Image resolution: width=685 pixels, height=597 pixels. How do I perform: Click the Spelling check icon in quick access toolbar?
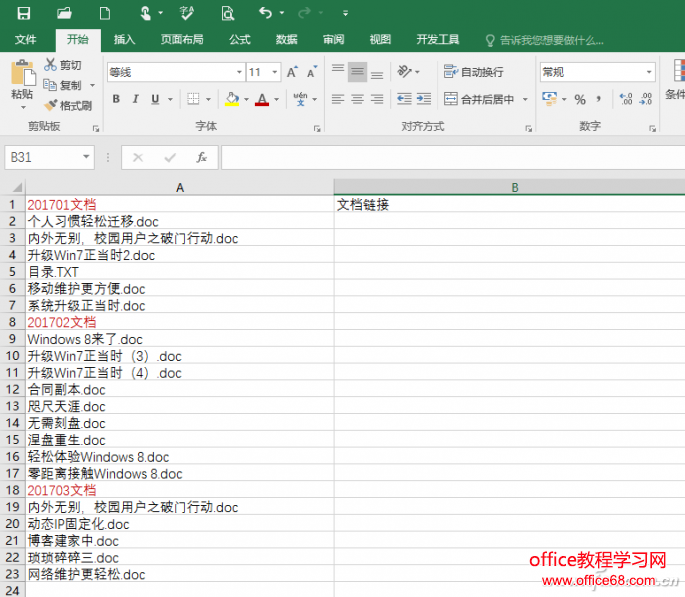(x=187, y=13)
